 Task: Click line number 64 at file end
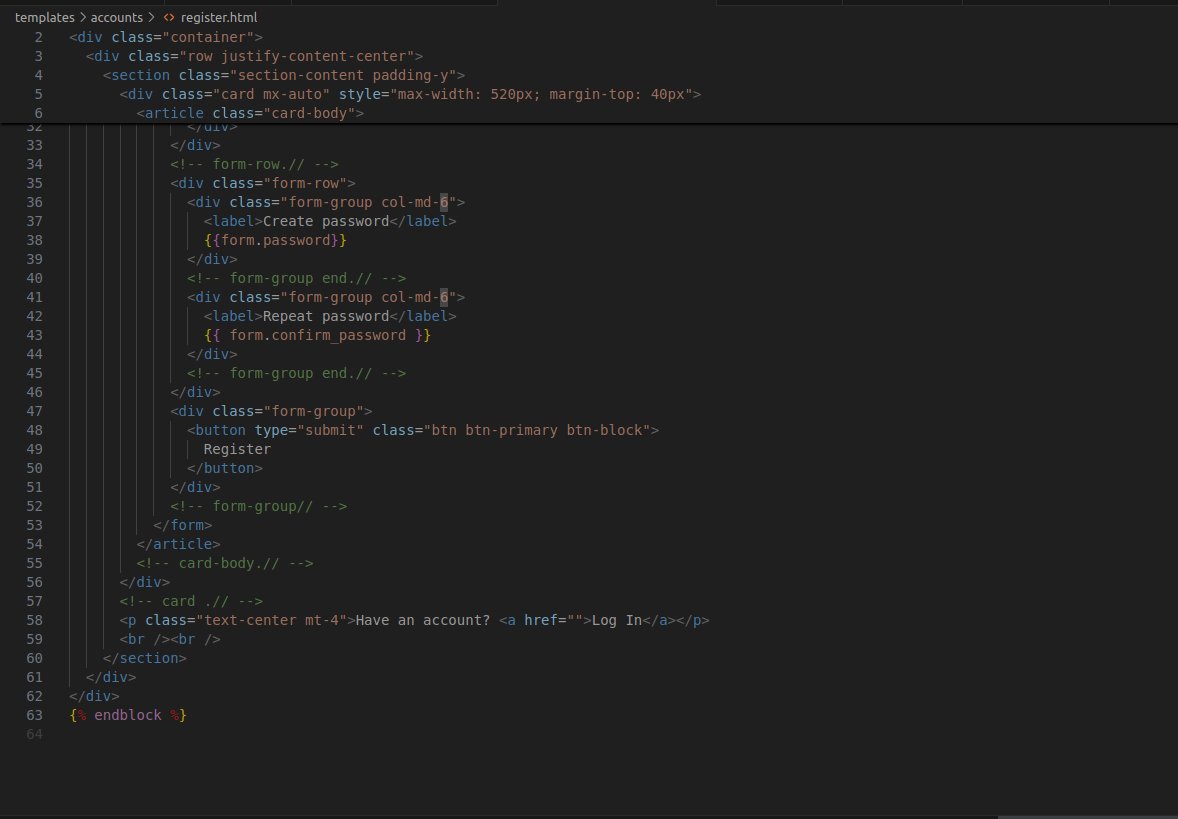pos(35,734)
